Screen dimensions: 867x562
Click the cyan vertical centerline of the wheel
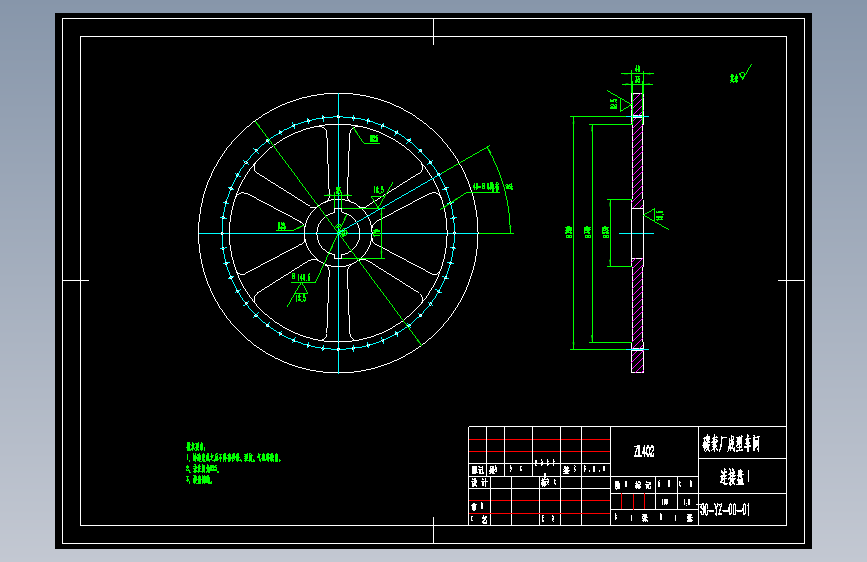(338, 233)
